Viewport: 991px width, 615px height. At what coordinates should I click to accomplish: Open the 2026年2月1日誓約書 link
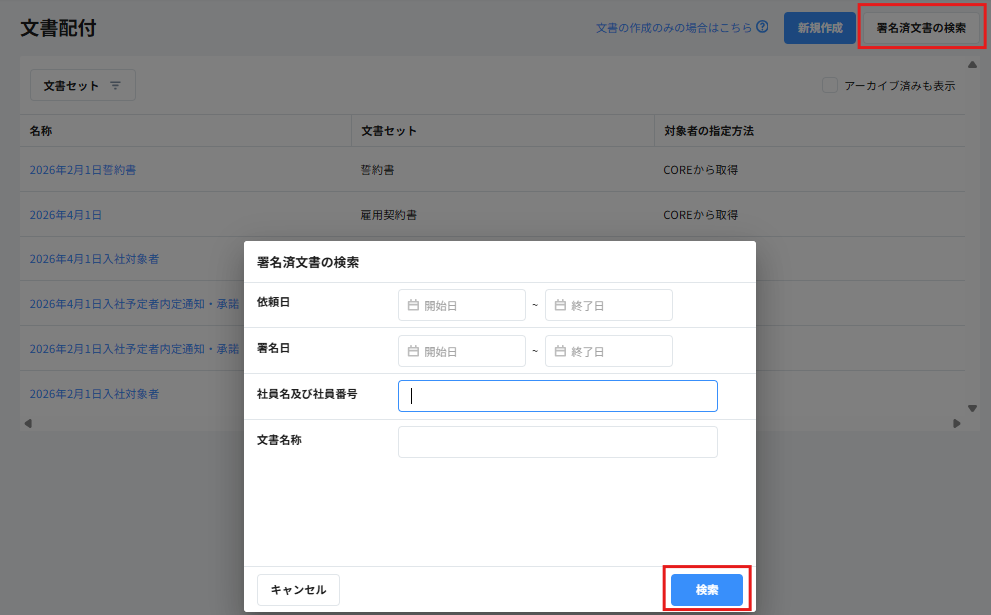[x=83, y=170]
